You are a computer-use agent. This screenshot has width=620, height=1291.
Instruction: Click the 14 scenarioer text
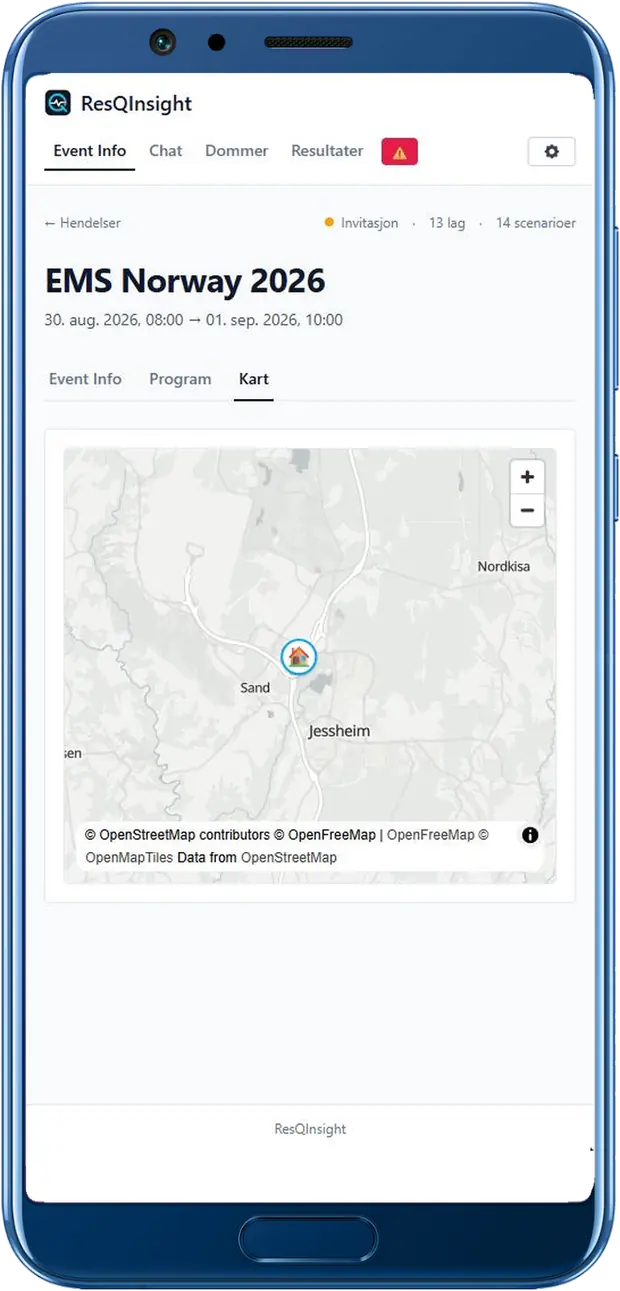pyautogui.click(x=536, y=223)
